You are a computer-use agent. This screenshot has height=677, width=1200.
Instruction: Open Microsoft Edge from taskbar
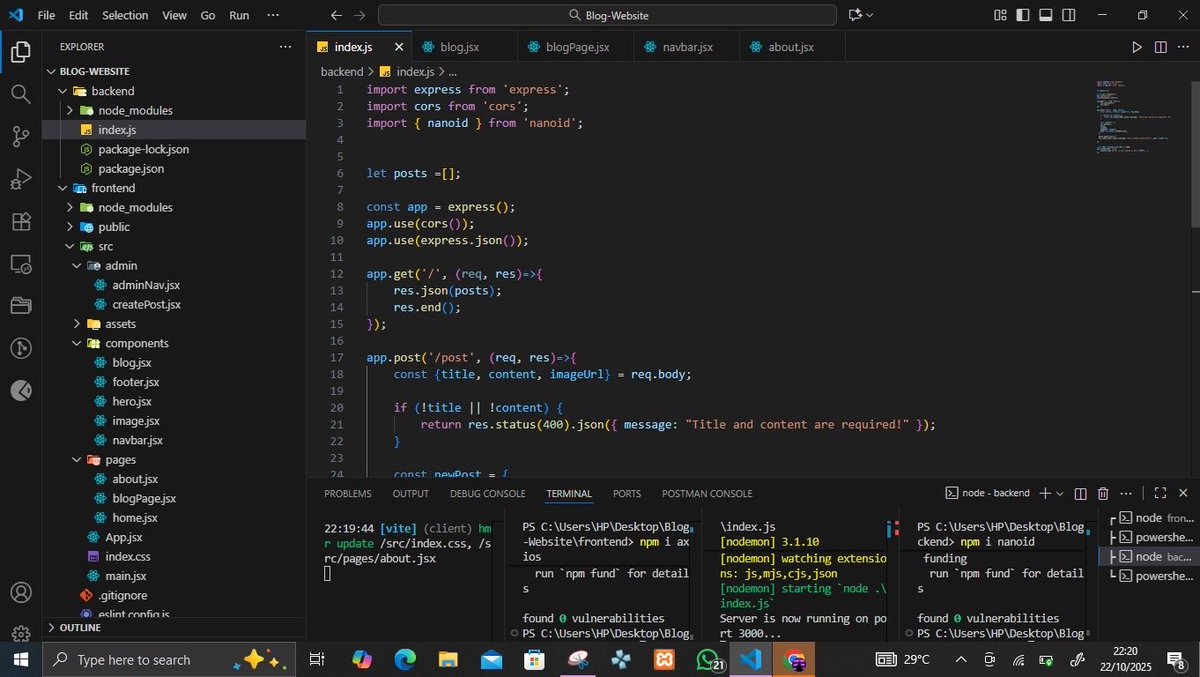[404, 659]
